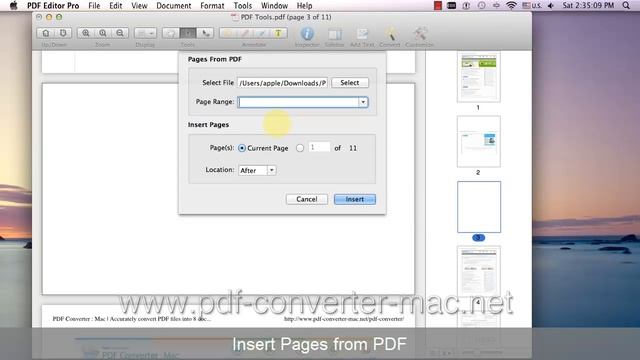Click the Add Text toolbar icon
The width and height of the screenshot is (640, 360).
pyautogui.click(x=362, y=34)
